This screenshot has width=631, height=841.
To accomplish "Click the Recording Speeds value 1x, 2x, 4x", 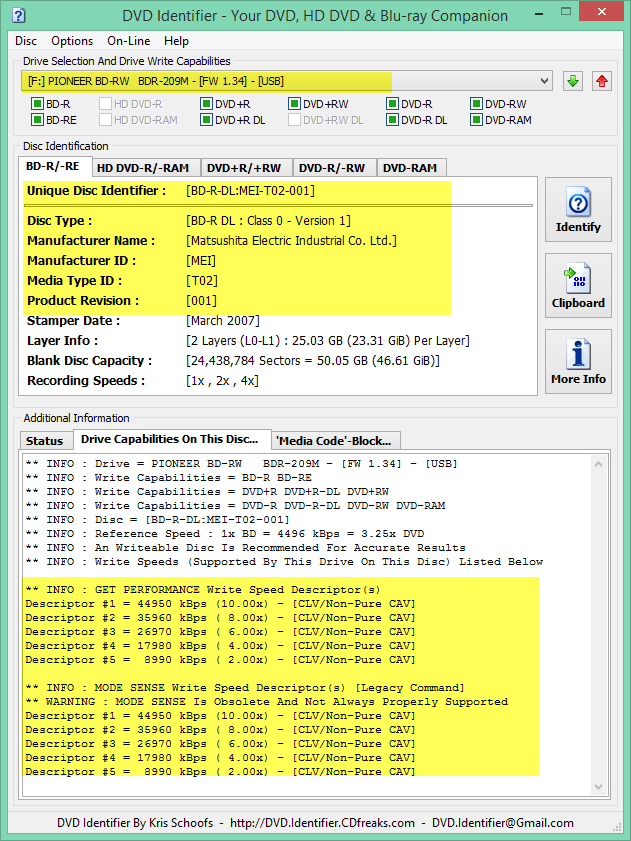I will point(223,381).
